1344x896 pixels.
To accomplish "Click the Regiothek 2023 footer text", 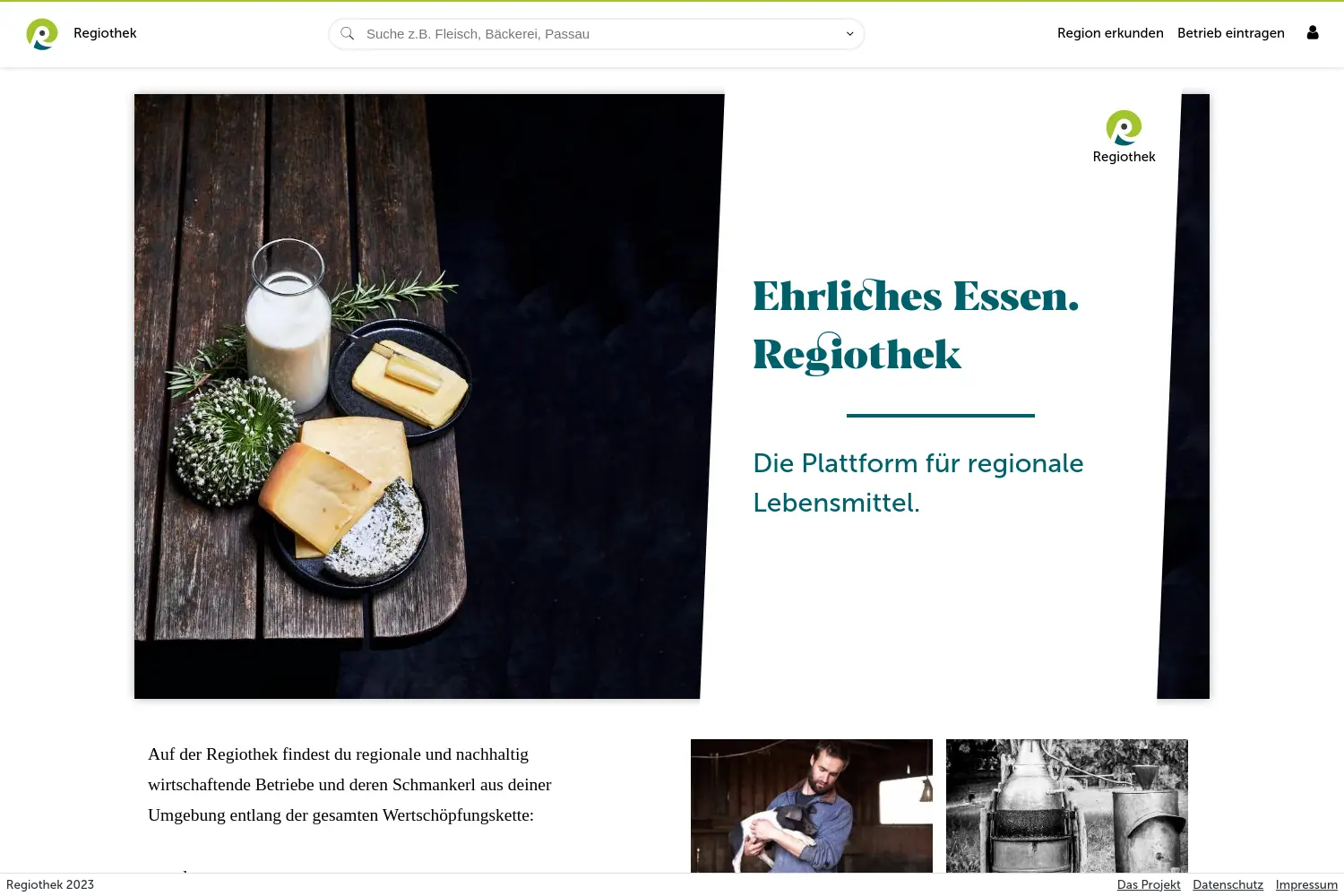I will 50,884.
